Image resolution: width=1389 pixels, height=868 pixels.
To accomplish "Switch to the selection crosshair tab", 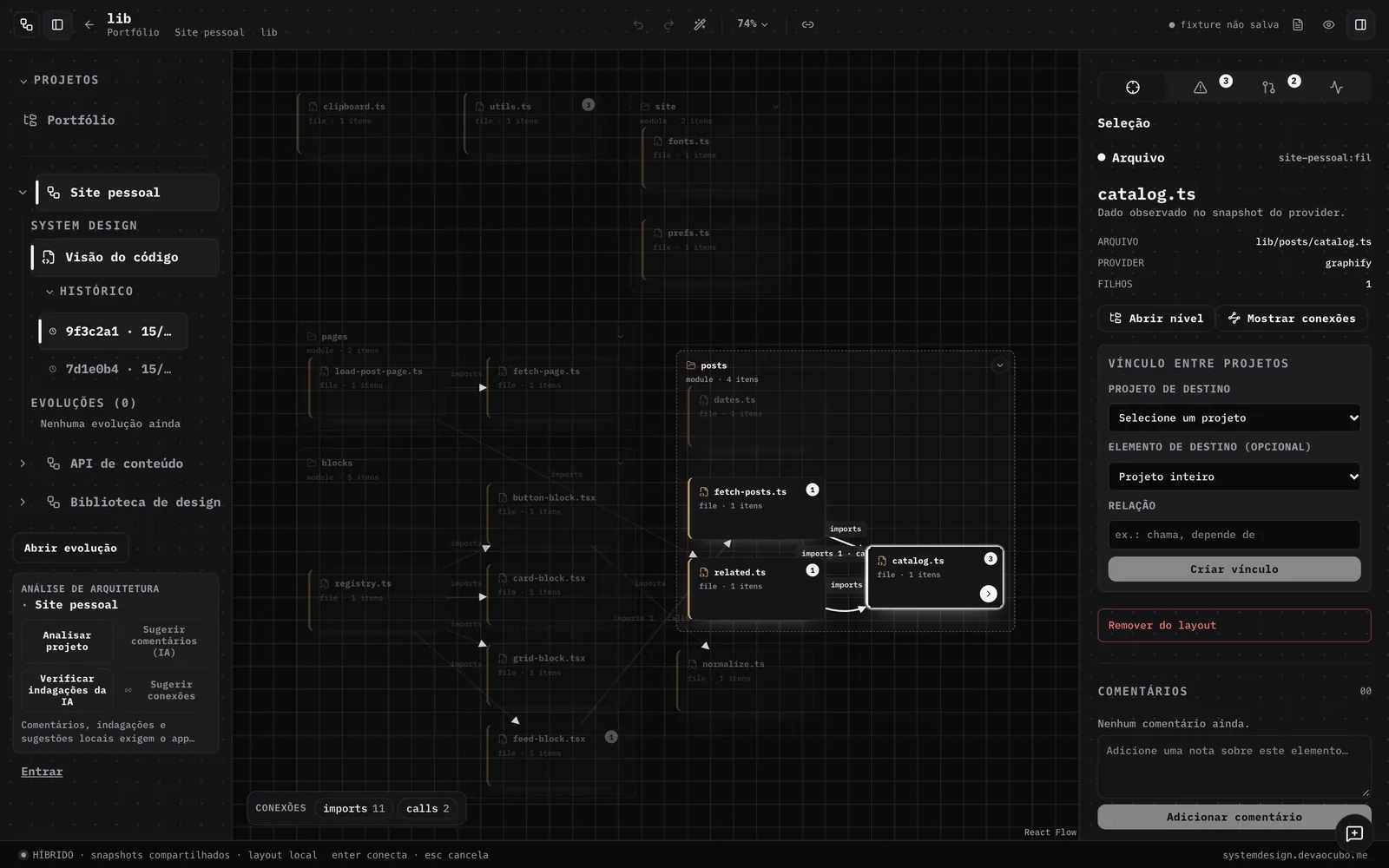I will tap(1133, 87).
